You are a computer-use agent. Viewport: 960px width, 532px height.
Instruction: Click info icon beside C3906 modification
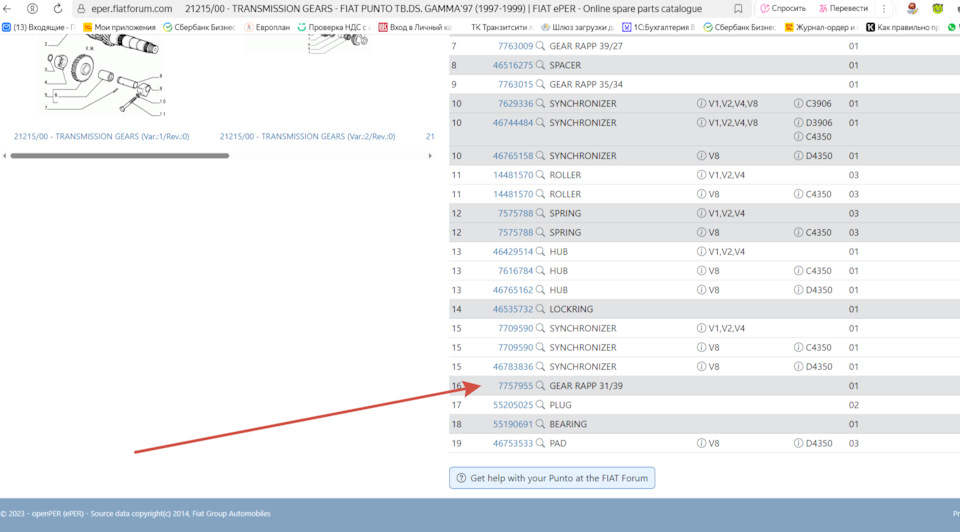coord(798,103)
